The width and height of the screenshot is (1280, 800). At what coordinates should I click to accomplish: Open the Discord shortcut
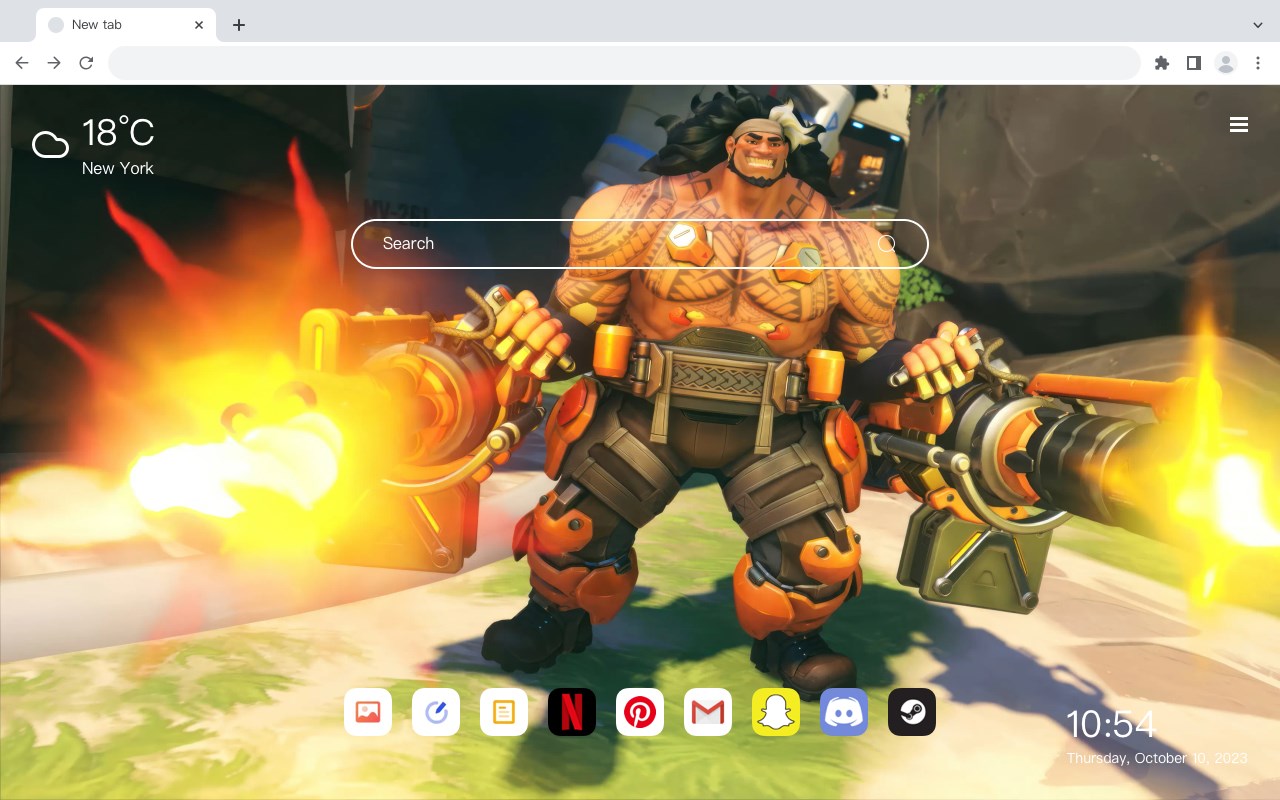coord(844,712)
